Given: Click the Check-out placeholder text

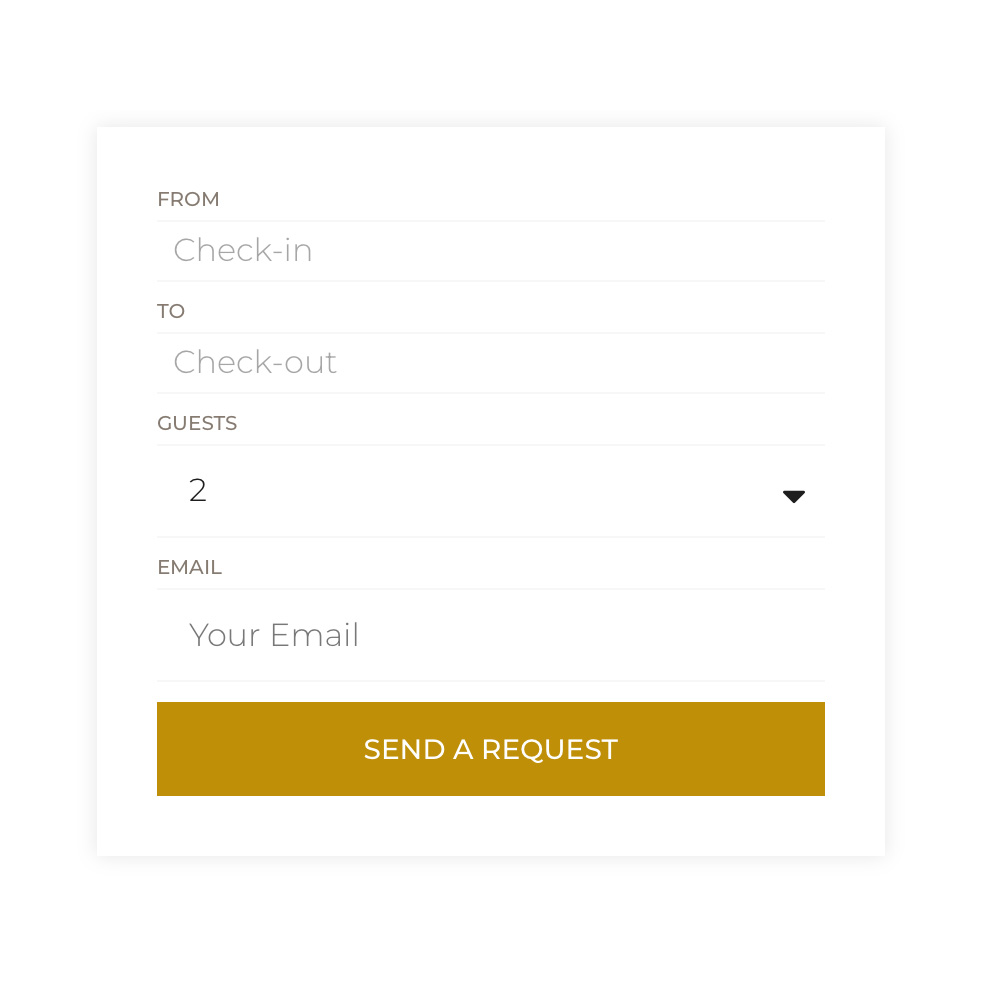Looking at the screenshot, I should point(255,362).
